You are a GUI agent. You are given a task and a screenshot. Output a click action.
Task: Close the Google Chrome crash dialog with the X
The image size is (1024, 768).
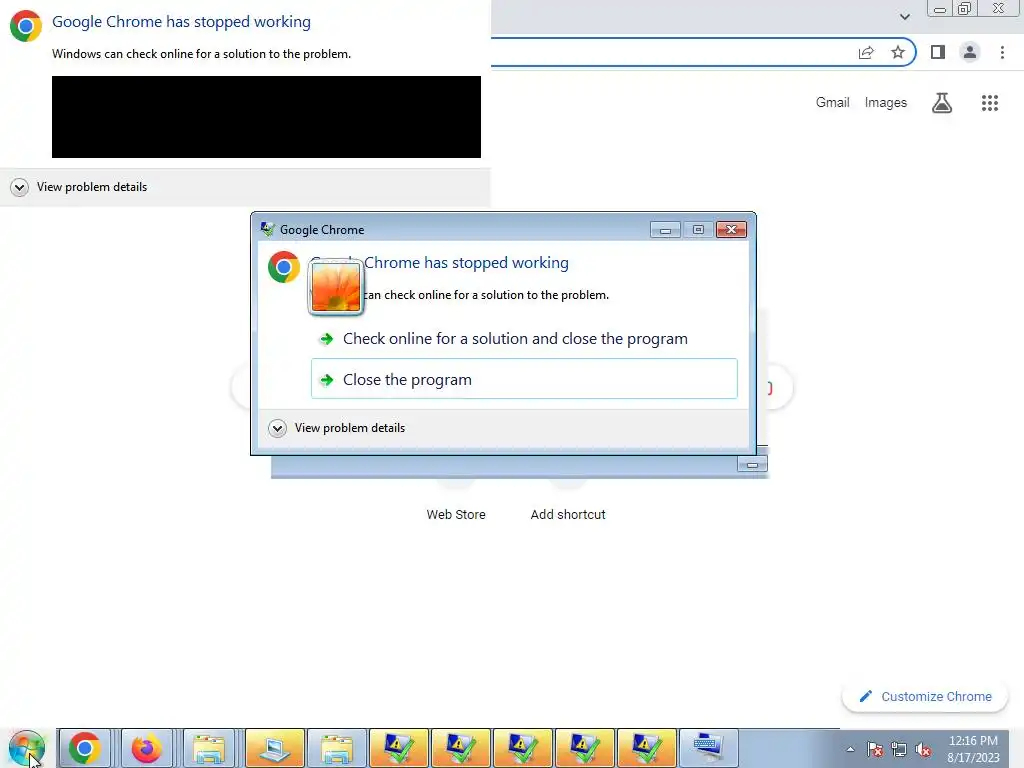point(731,230)
